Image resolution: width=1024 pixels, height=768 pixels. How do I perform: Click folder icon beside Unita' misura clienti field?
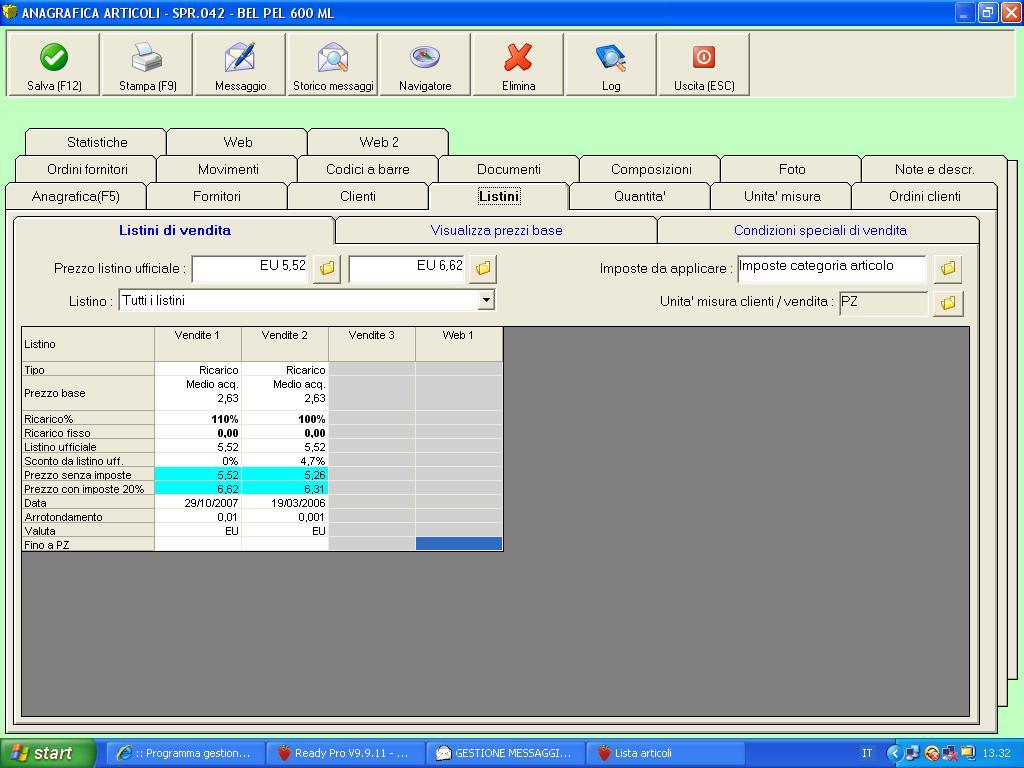[948, 302]
